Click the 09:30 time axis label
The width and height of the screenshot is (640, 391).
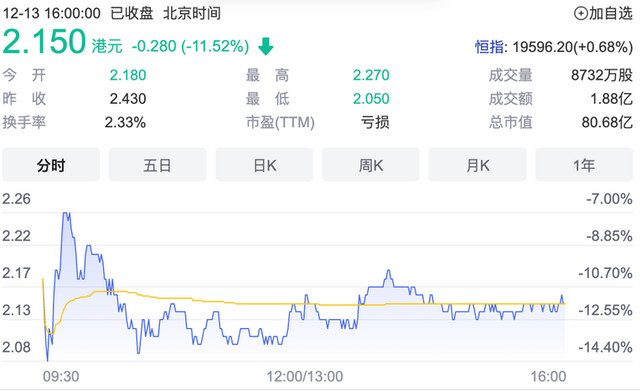coord(61,376)
